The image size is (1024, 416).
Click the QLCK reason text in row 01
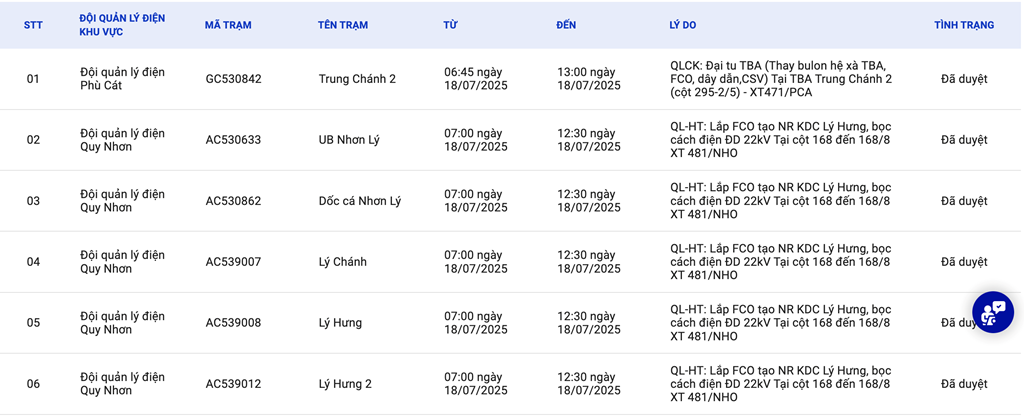tap(781, 79)
